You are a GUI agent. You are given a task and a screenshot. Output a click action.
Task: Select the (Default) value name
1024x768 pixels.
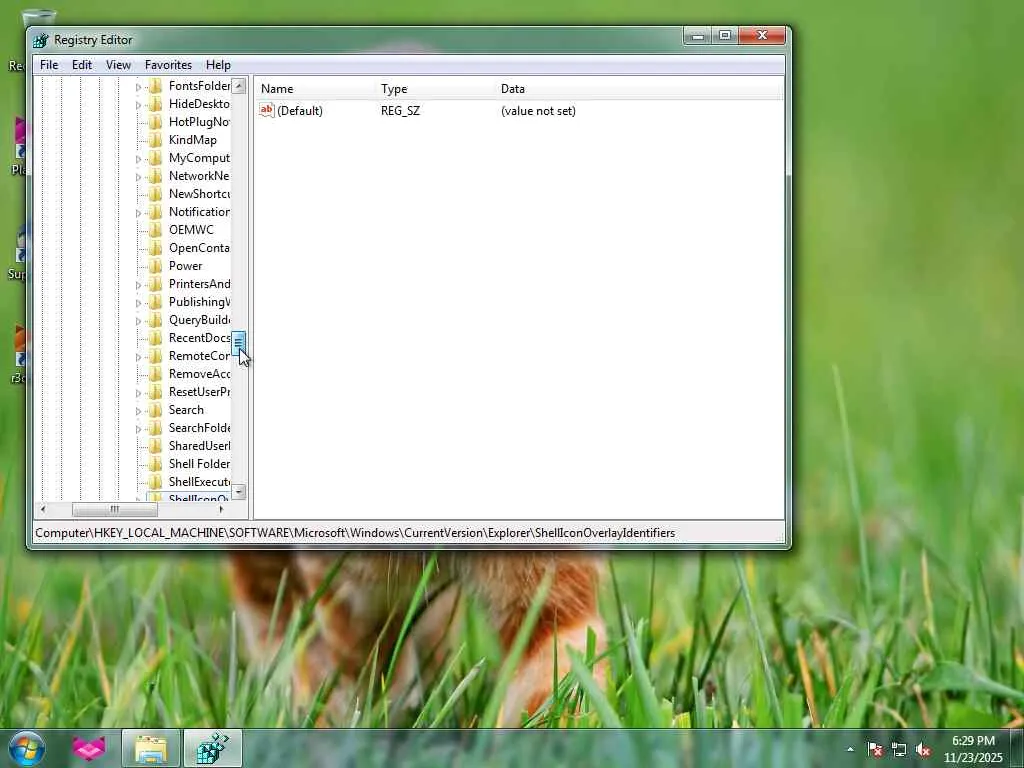pyautogui.click(x=300, y=111)
